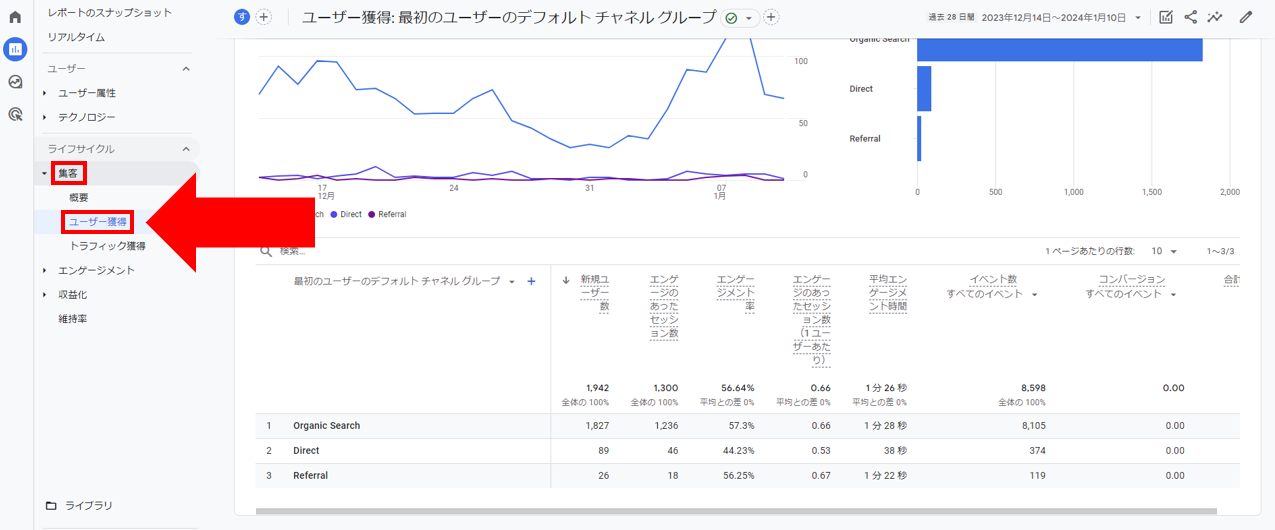This screenshot has height=530, width=1275.
Task: Sort by コンバージョン column header
Action: (1131, 280)
